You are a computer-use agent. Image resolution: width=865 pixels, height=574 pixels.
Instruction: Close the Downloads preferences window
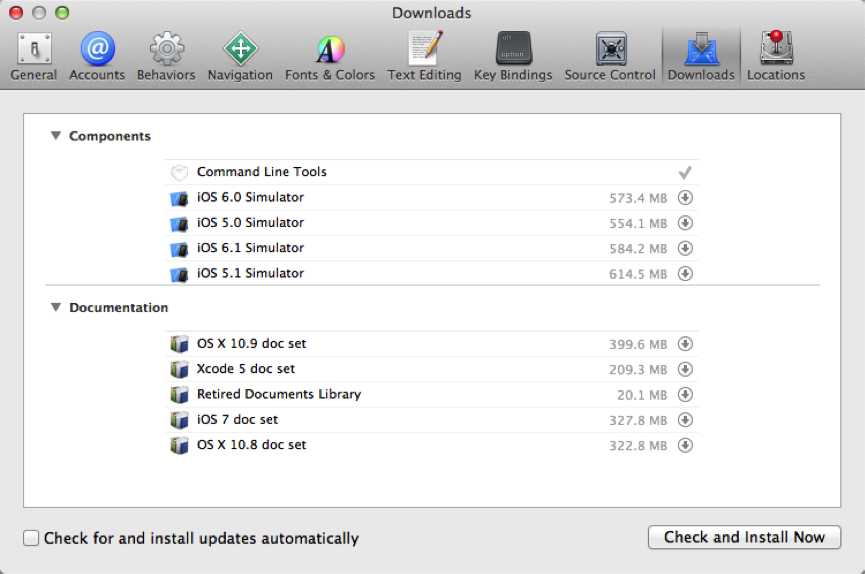[x=16, y=13]
